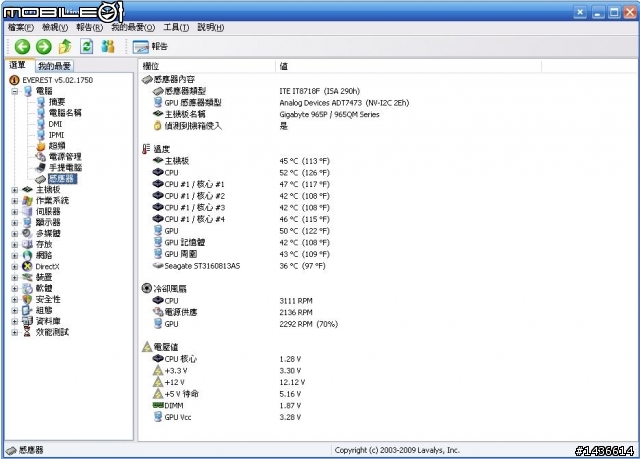Click the GPU Vcc row icon
640x459 pixels.
click(158, 417)
